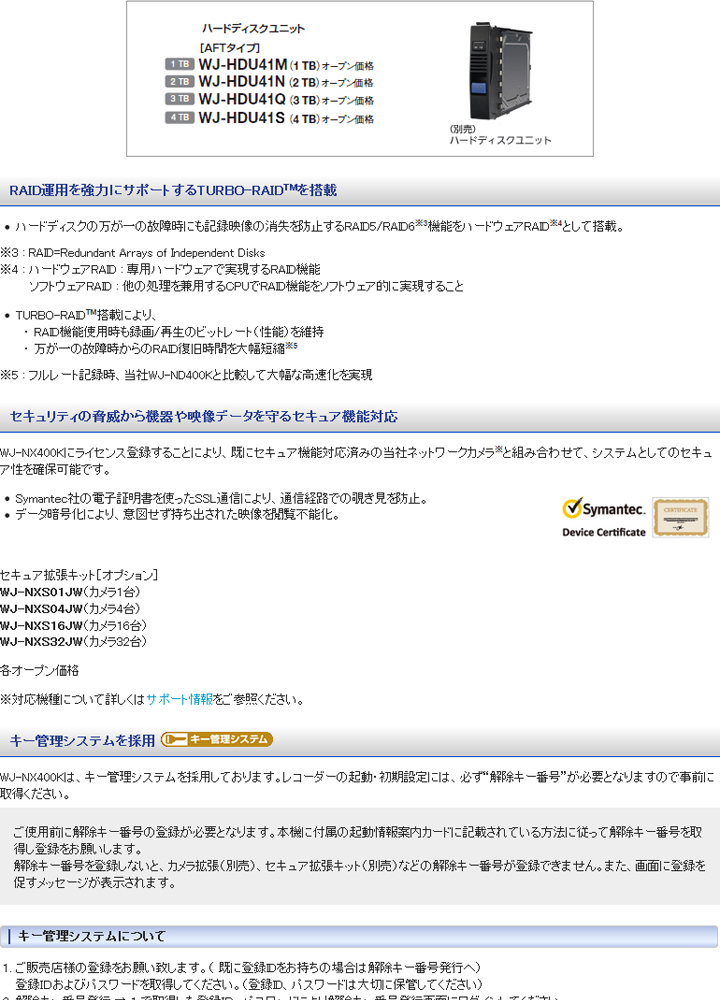Click the WJ-HDU41Q model name
The width and height of the screenshot is (720, 1000).
(242, 99)
